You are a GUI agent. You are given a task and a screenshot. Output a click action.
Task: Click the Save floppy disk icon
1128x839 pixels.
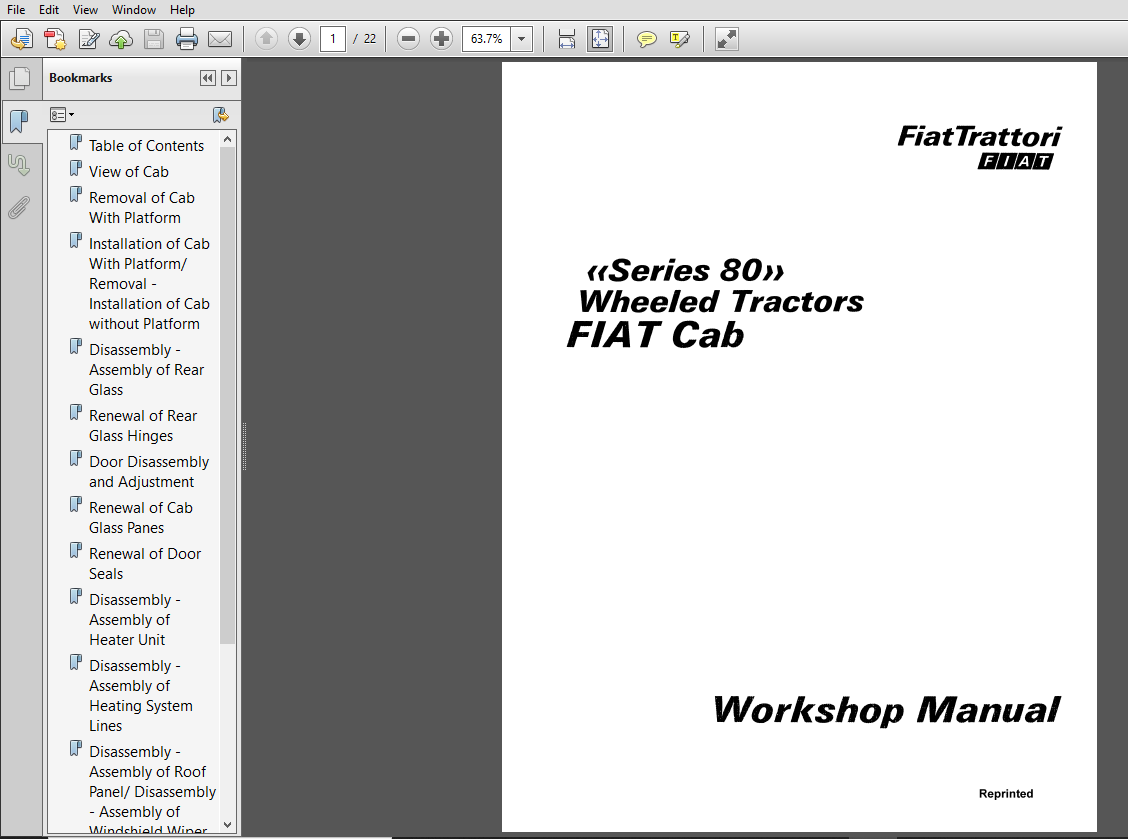point(154,39)
